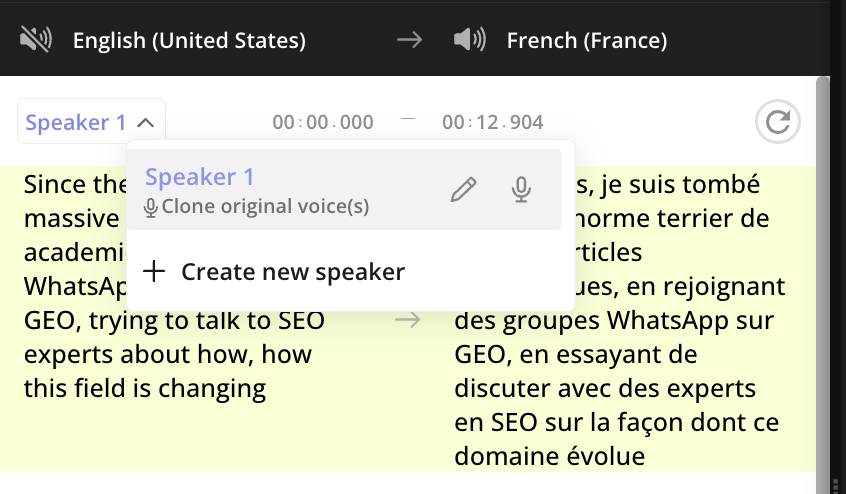Click the start timestamp 00:00.000

tap(323, 123)
